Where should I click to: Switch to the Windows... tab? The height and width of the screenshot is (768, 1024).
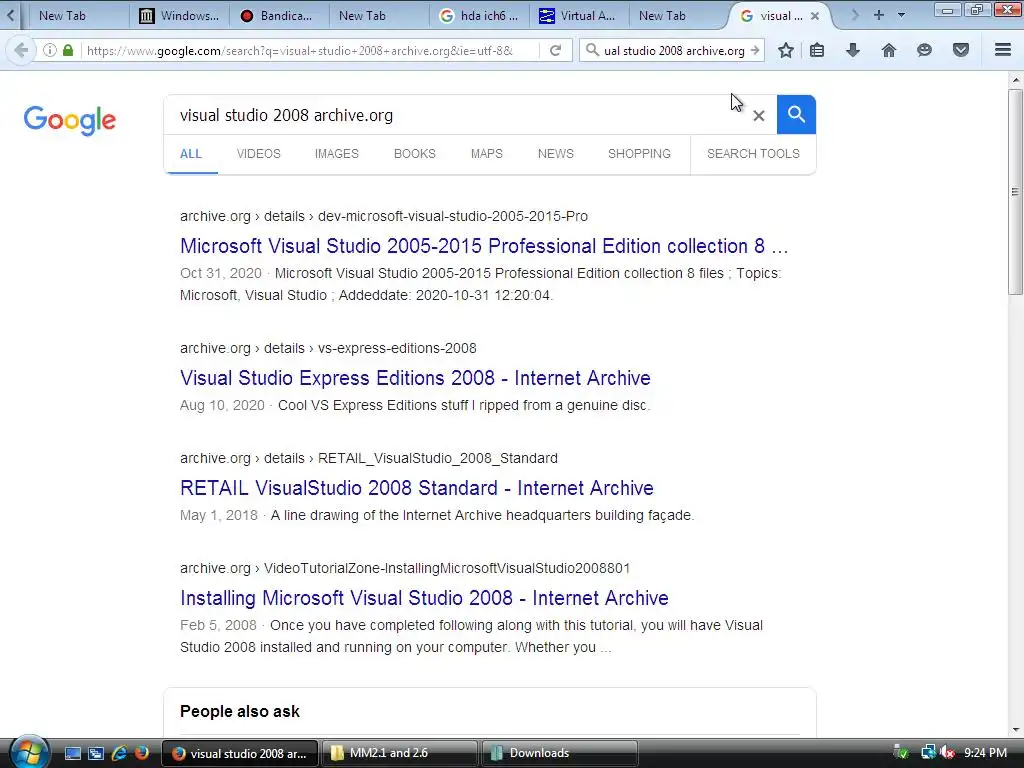pos(180,16)
